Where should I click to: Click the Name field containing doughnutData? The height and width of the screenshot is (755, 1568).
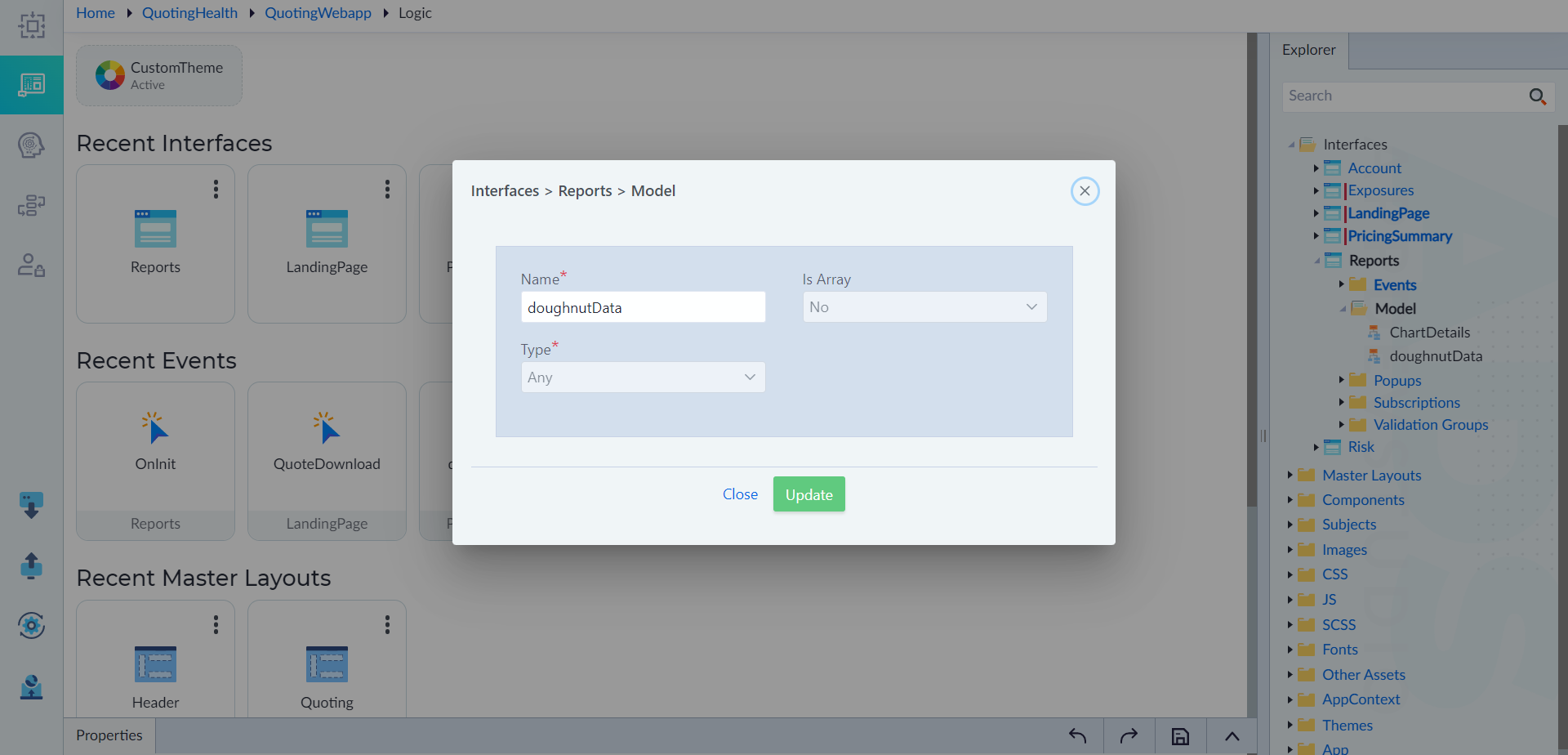click(x=643, y=307)
